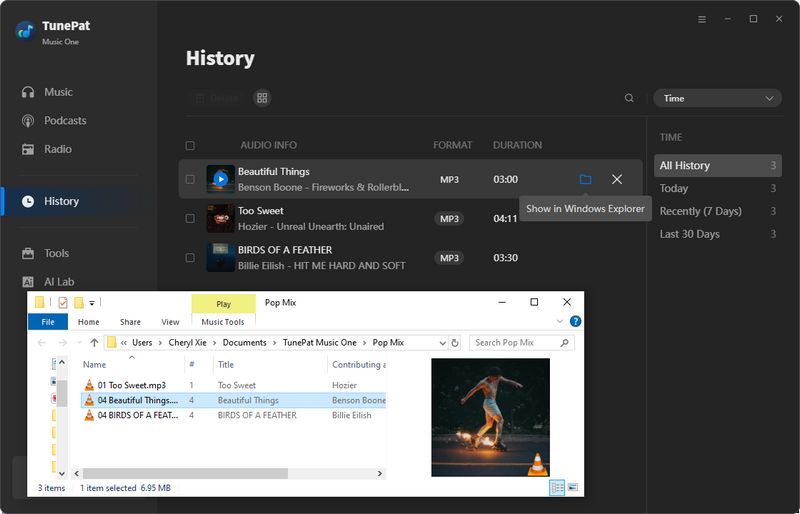Click TunePat Music One in address path
The width and height of the screenshot is (800, 514).
[319, 342]
